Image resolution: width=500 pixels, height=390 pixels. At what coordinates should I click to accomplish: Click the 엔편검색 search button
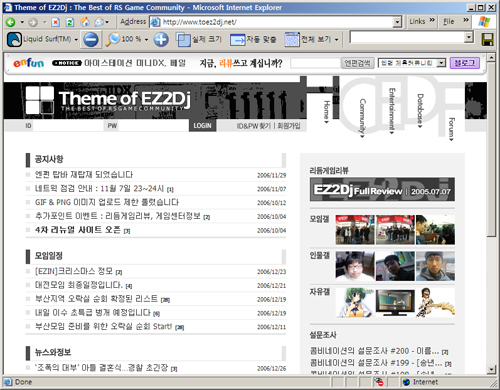tap(357, 63)
